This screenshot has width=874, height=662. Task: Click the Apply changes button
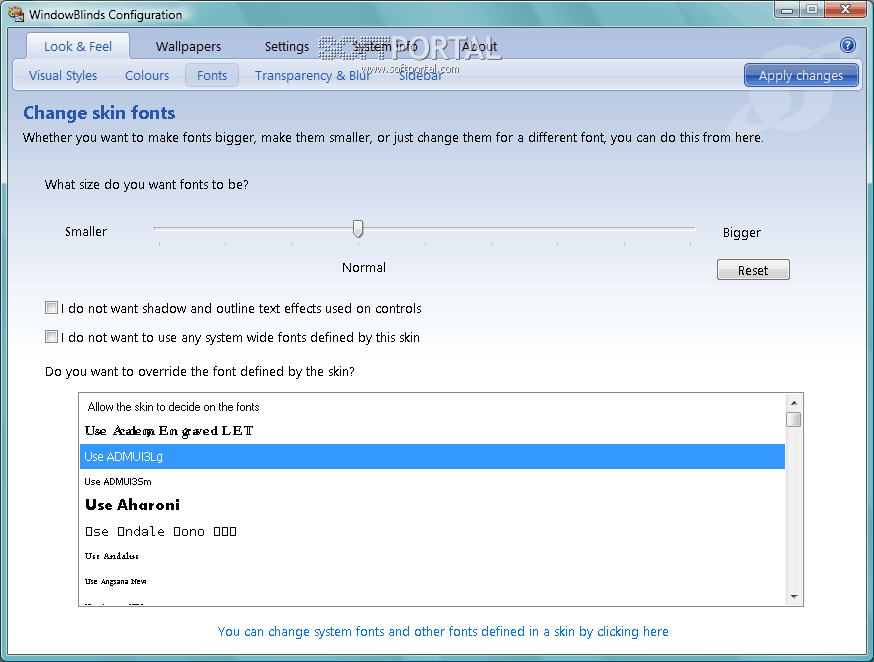[x=801, y=75]
